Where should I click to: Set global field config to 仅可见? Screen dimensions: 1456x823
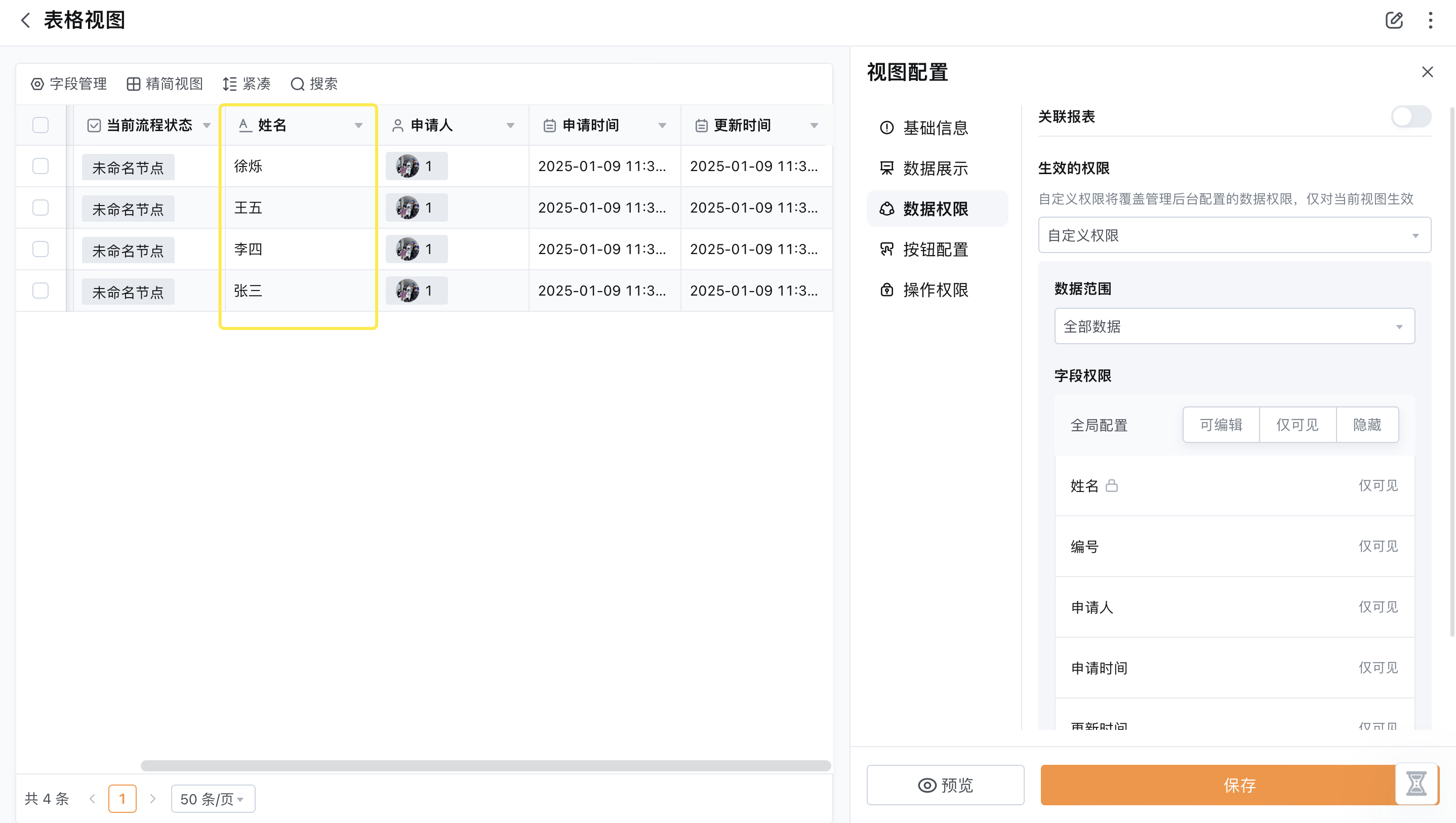(x=1297, y=425)
